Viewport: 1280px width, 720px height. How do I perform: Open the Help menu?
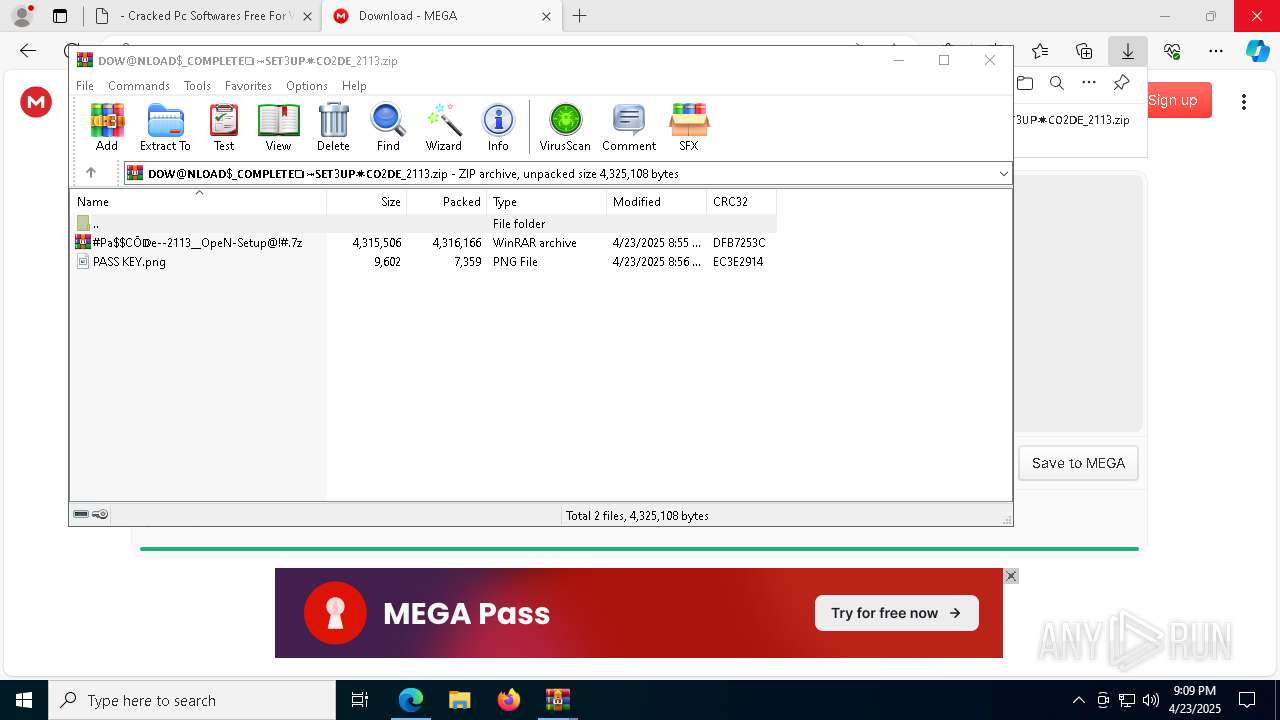tap(354, 86)
